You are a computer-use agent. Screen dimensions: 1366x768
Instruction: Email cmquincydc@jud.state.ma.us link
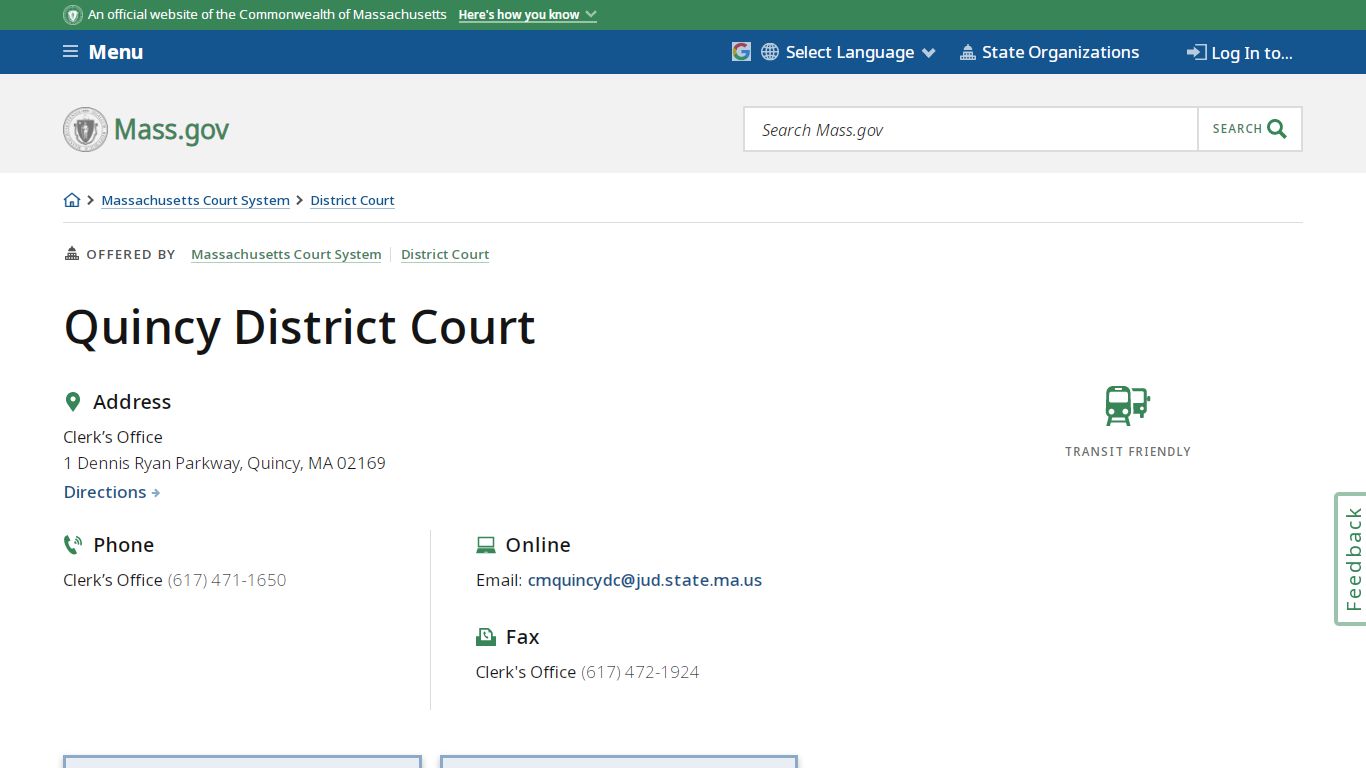tap(645, 580)
